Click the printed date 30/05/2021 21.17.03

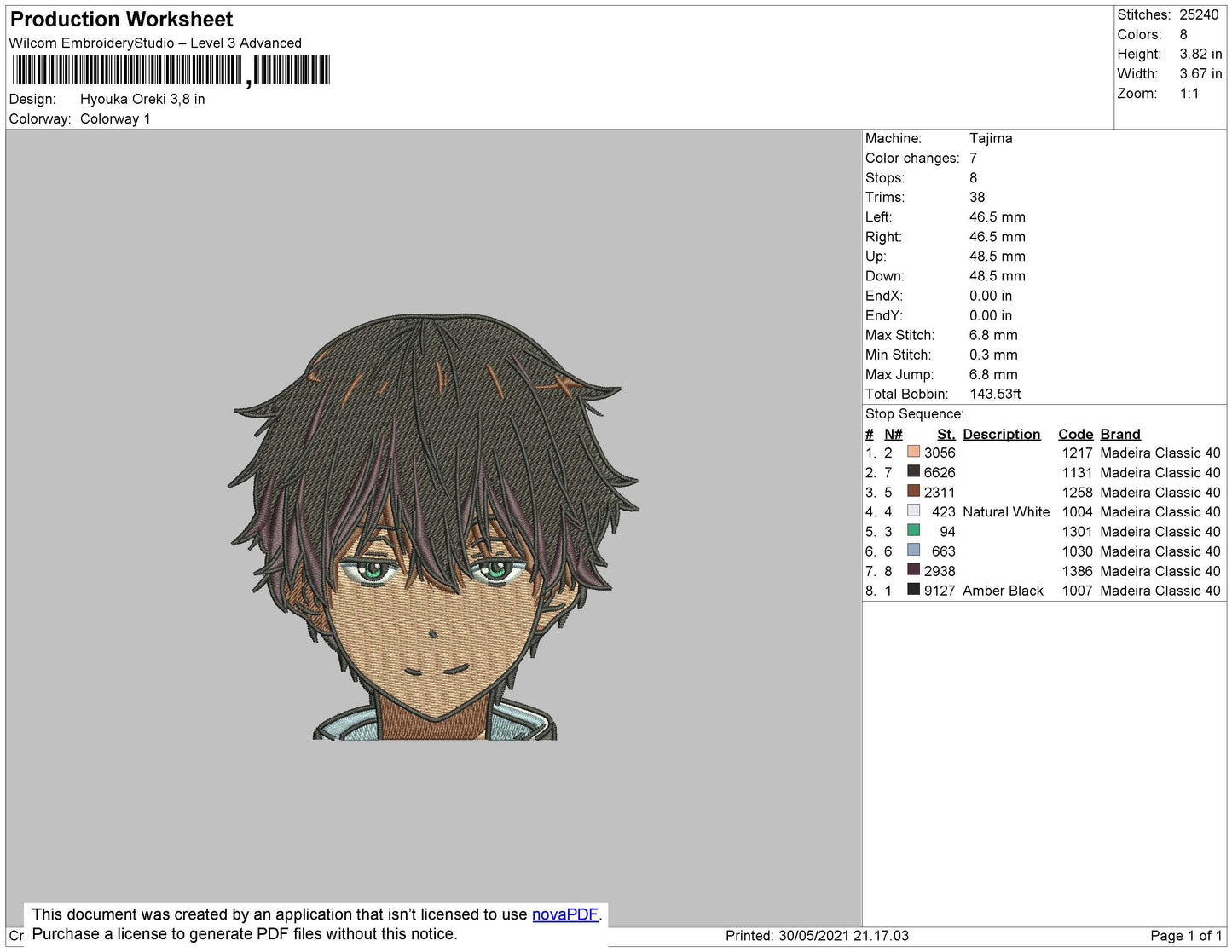(843, 935)
